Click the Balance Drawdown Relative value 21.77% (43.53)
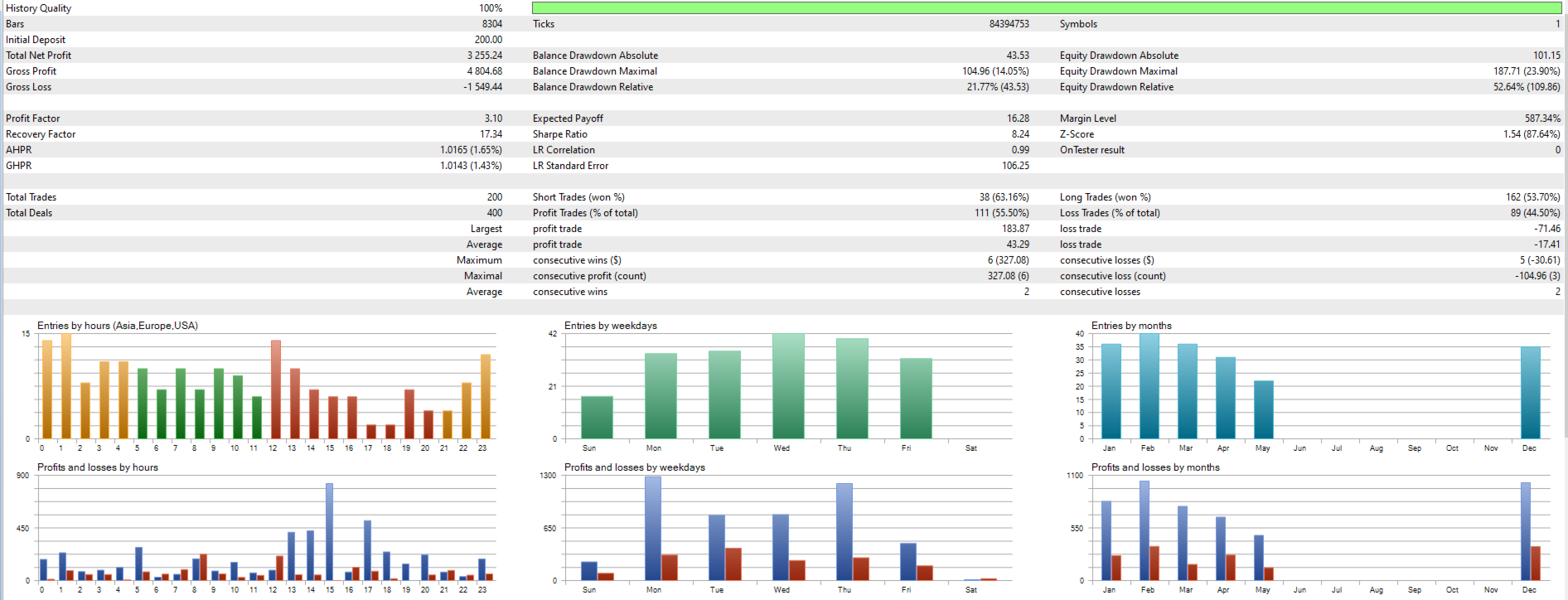The height and width of the screenshot is (600, 1568). tap(998, 87)
